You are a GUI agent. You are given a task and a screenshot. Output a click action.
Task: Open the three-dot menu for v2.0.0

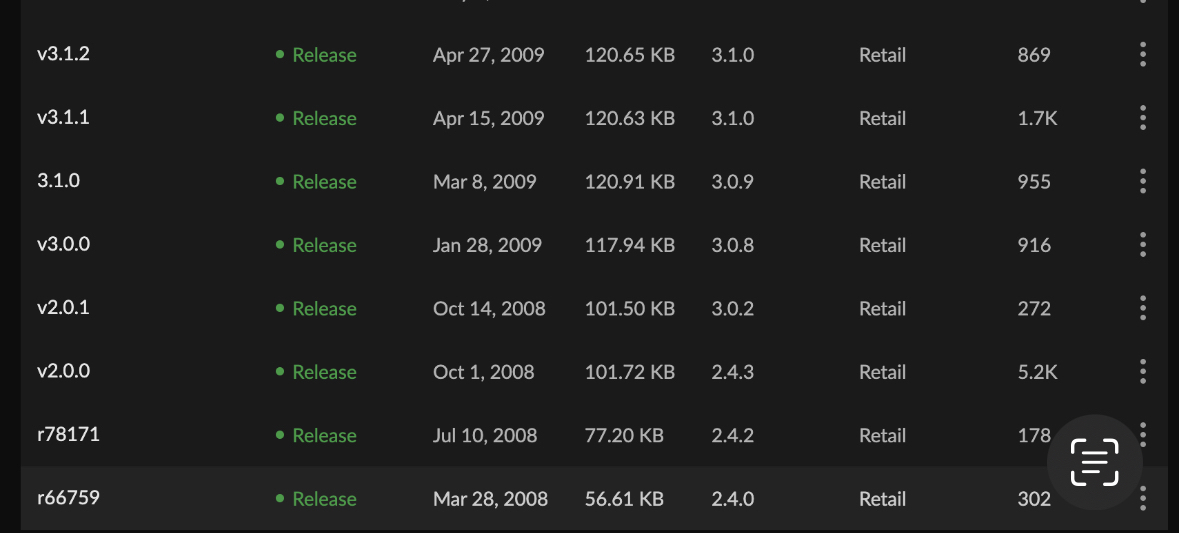[1142, 372]
